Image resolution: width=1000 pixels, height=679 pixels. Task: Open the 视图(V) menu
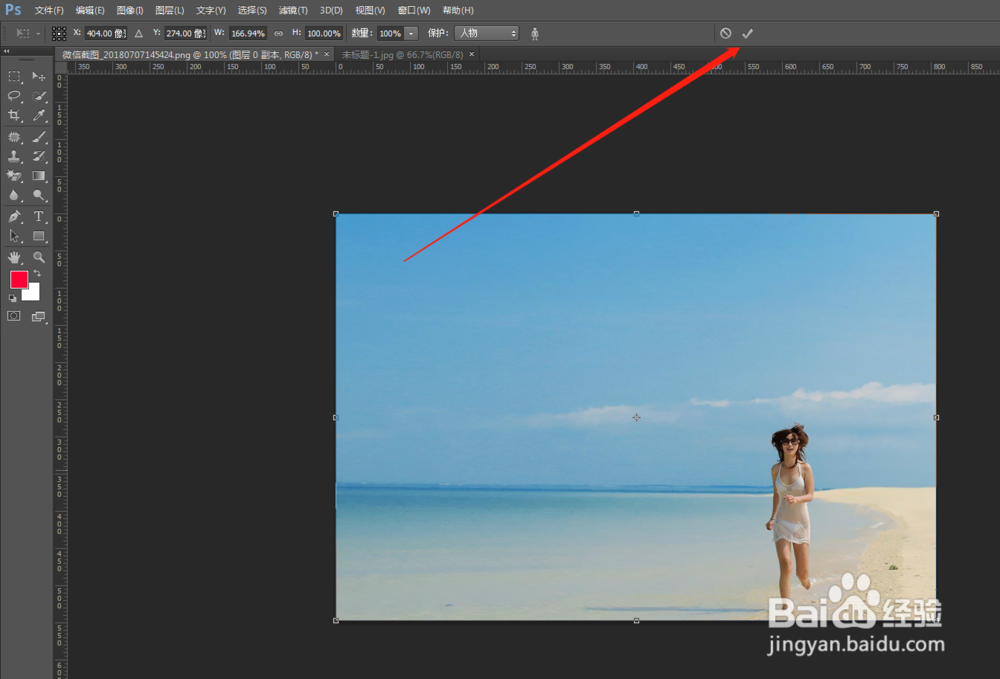tap(370, 10)
